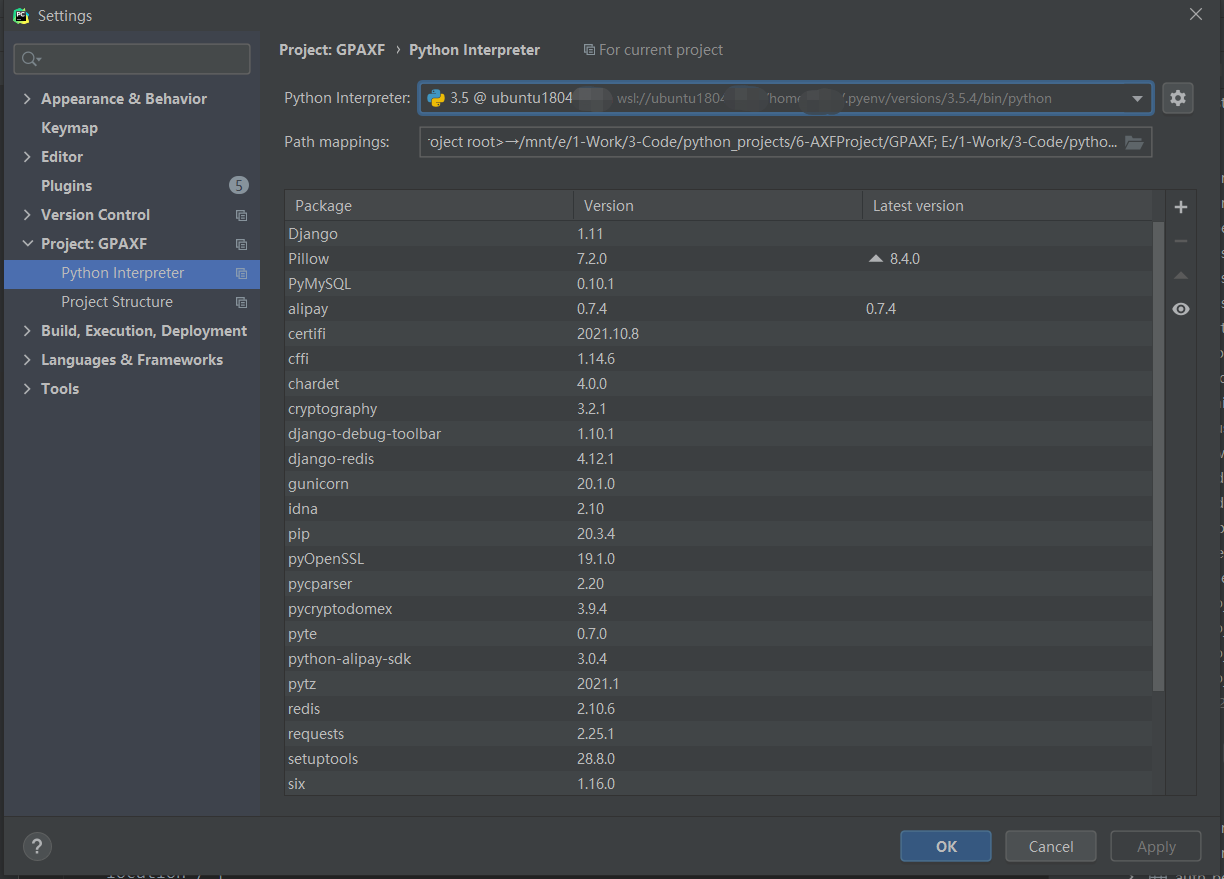Collapse the Project: GPAXF section
Image resolution: width=1224 pixels, height=879 pixels.
(27, 244)
